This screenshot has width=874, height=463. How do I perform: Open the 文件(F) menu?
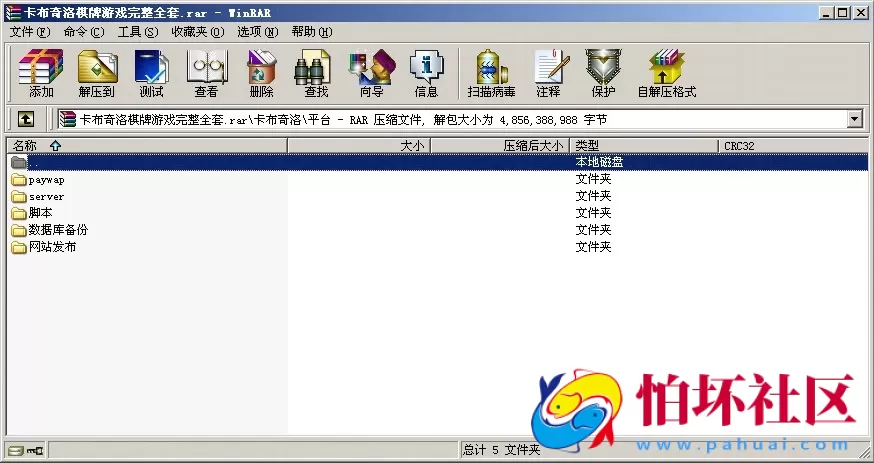[30, 32]
